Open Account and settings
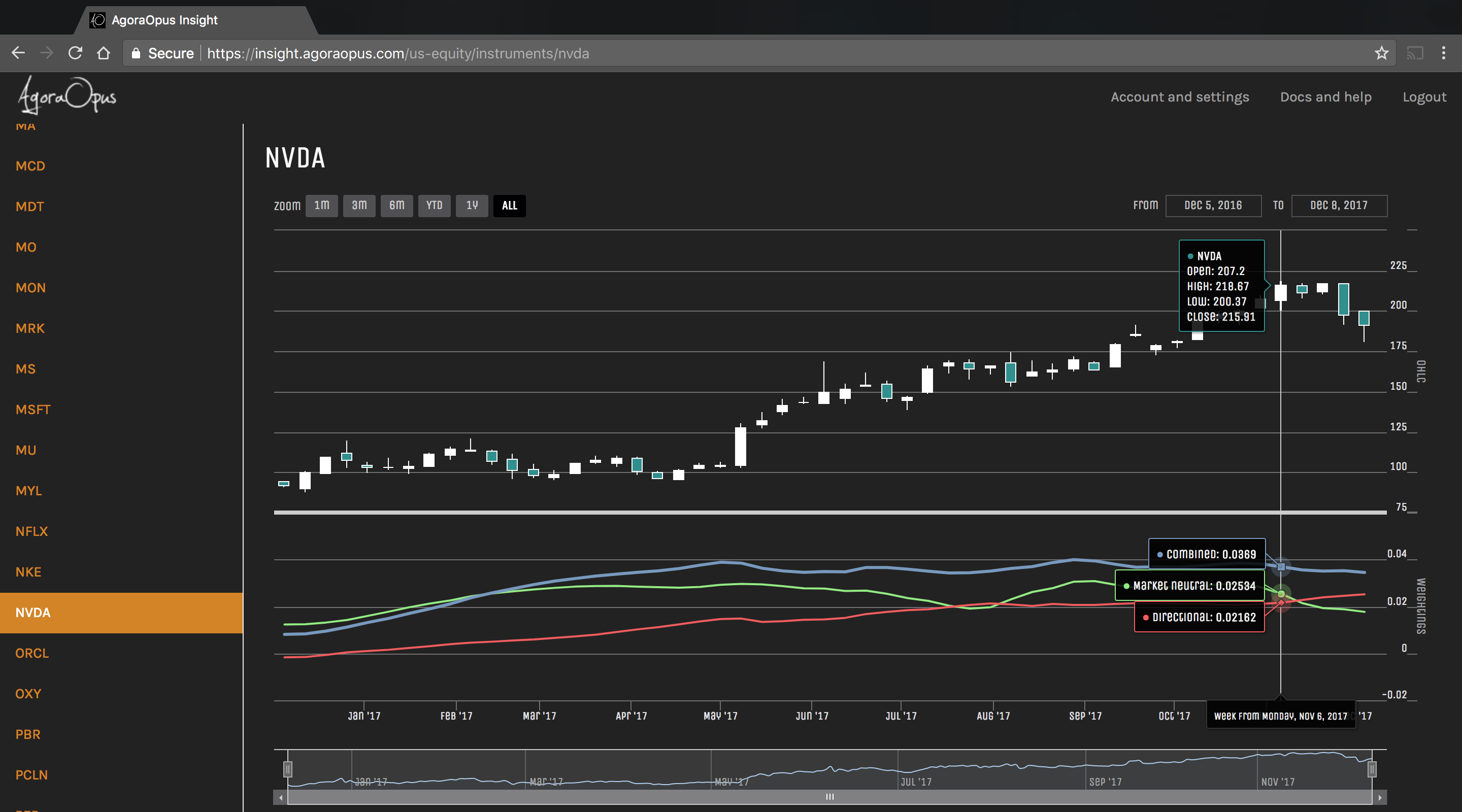The image size is (1462, 812). tap(1179, 97)
